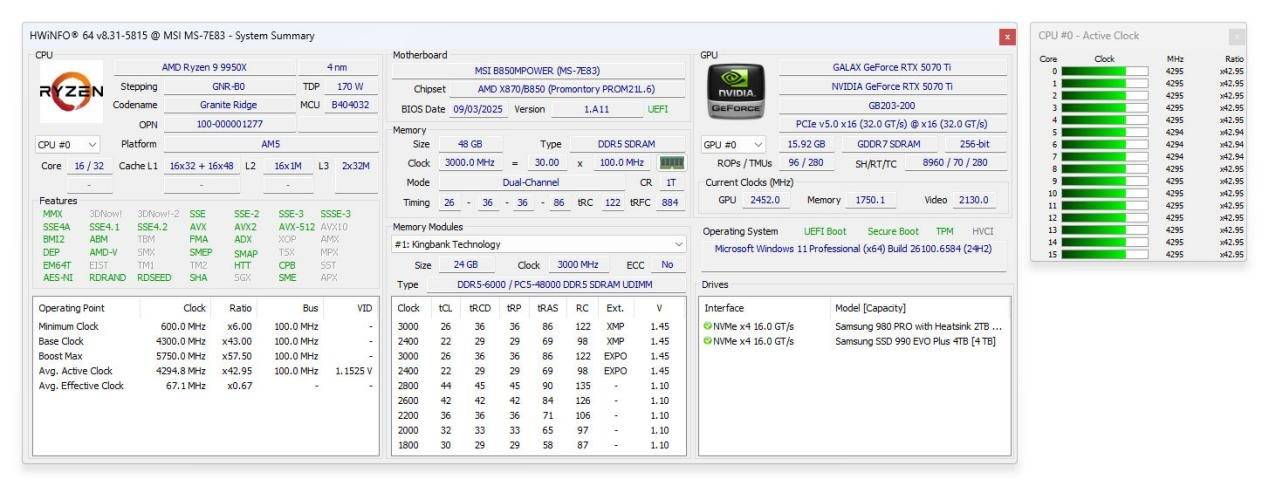
Task: Click the GALAX GeForce RTX 5070 Ti field
Action: coord(892,67)
